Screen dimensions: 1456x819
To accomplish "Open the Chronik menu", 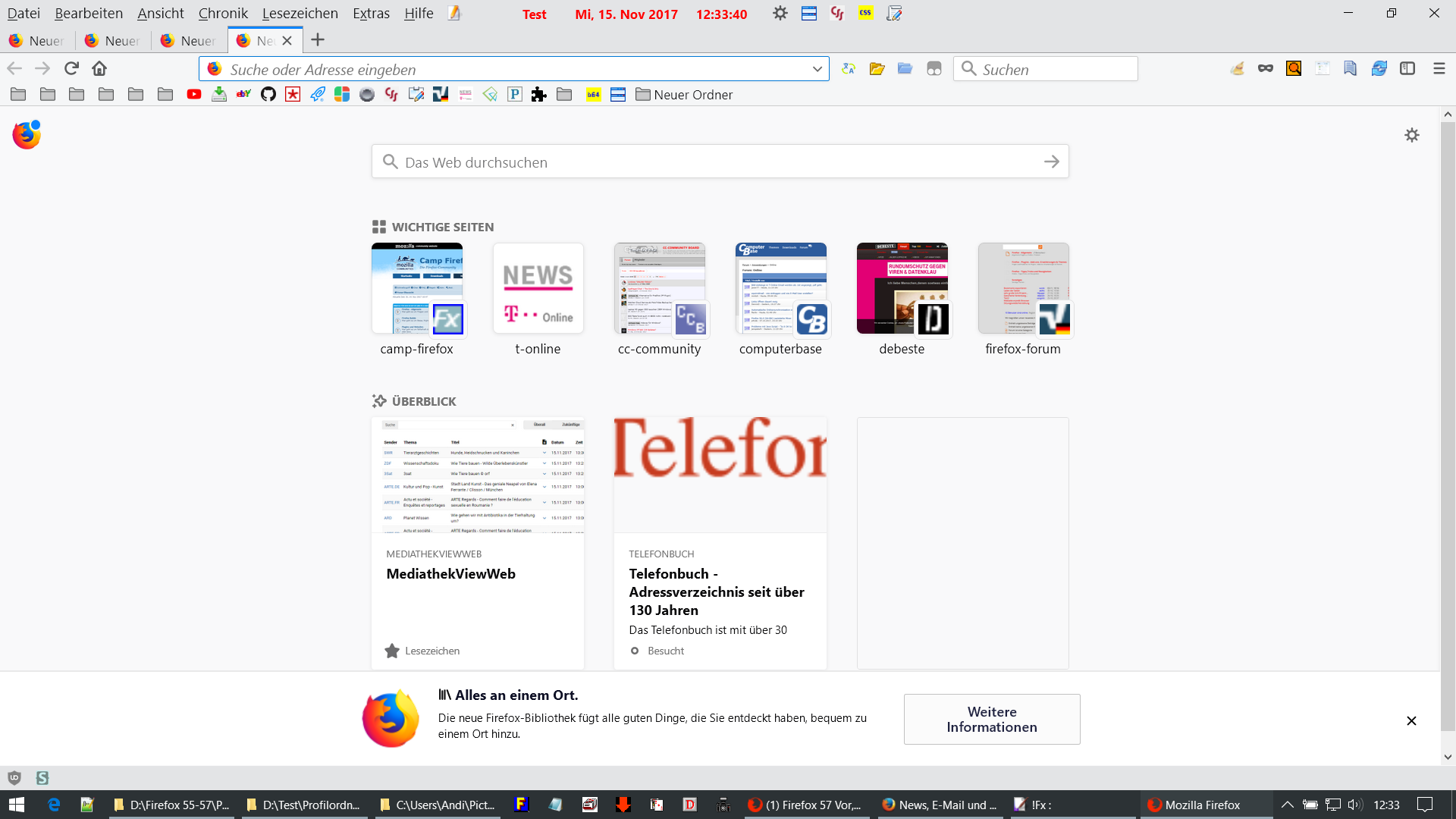I will coord(223,14).
